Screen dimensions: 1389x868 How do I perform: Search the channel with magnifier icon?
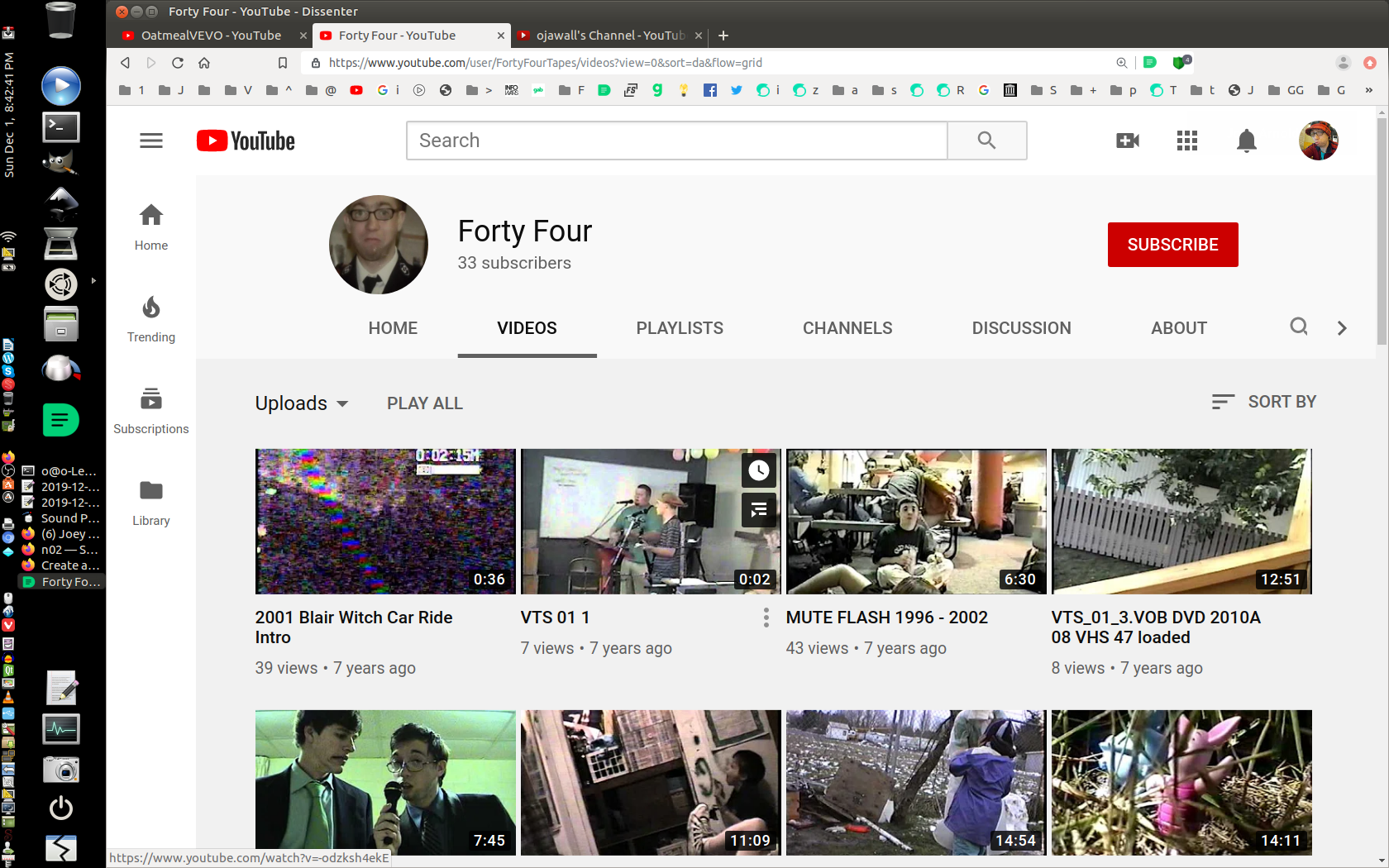[1299, 327]
